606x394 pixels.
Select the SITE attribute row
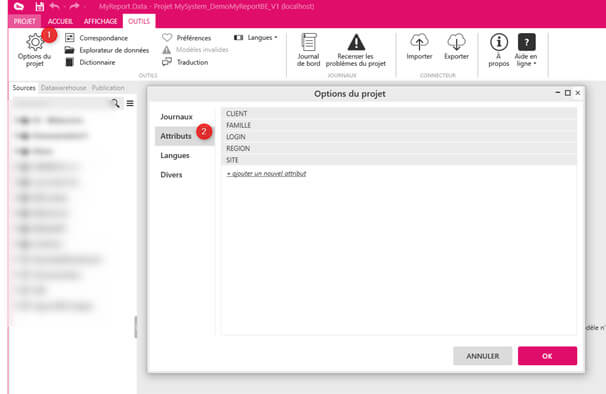pos(399,160)
